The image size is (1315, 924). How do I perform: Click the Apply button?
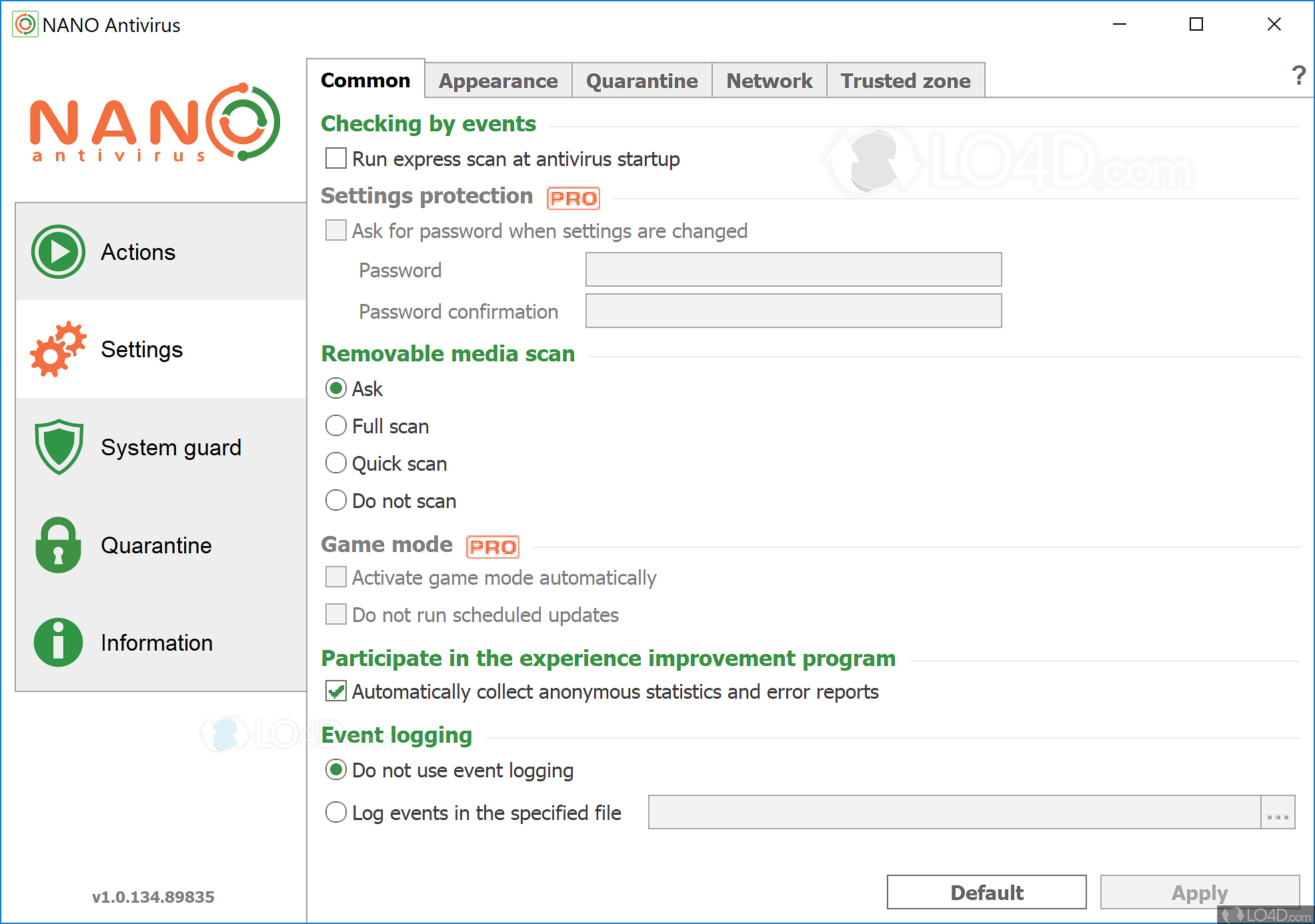pos(1200,892)
